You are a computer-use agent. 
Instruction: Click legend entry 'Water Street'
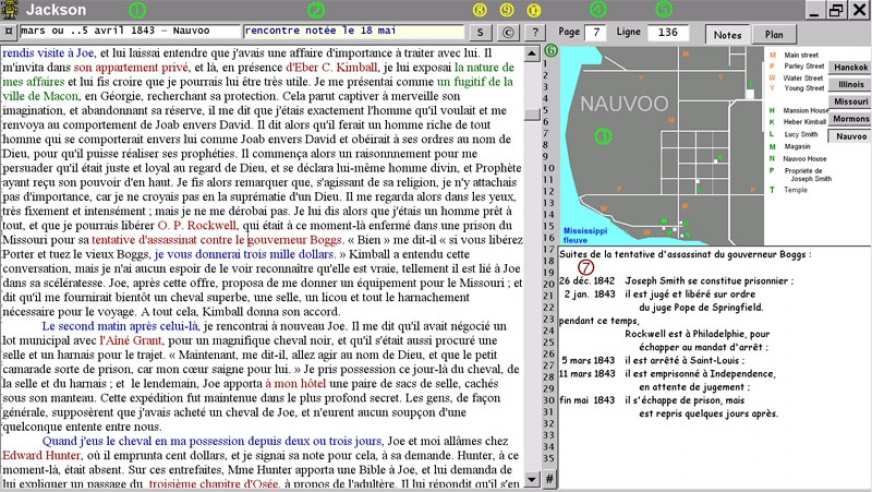(x=803, y=78)
